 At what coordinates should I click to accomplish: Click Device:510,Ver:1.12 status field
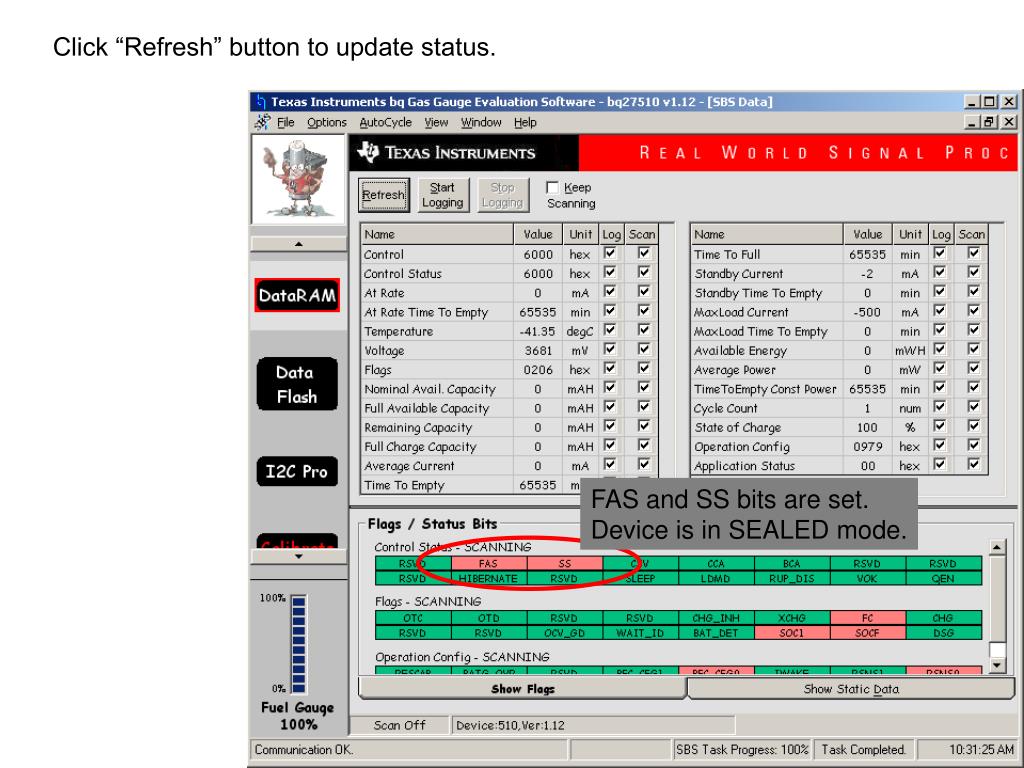click(593, 726)
